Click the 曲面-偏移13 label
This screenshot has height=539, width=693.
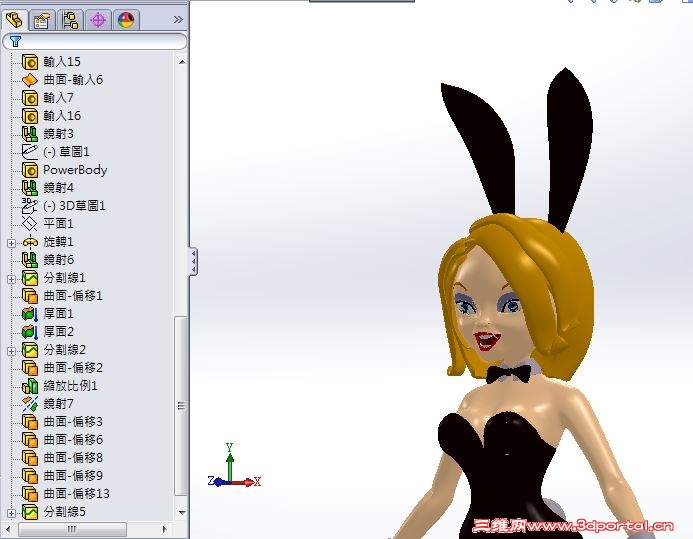(x=76, y=494)
